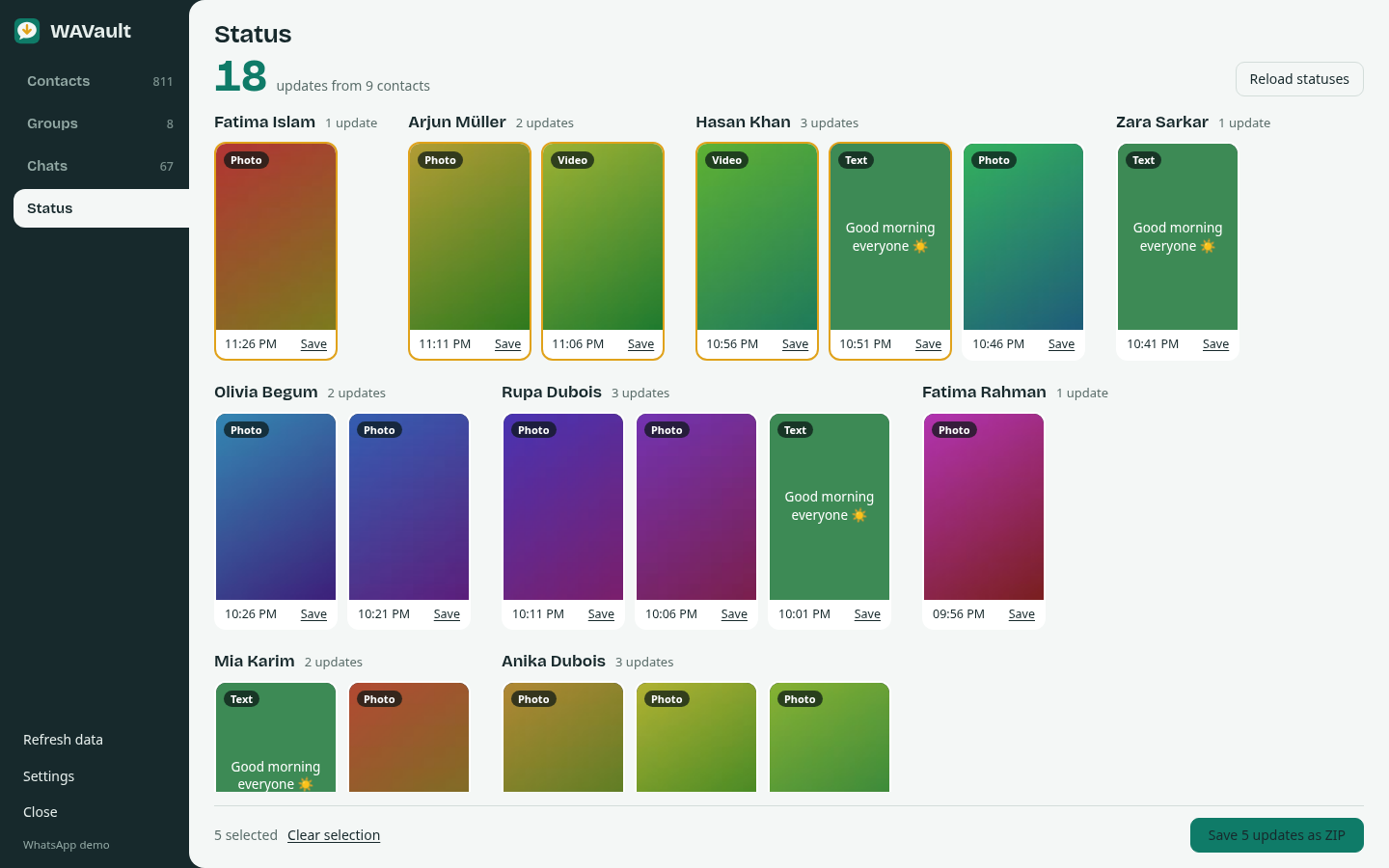Save Fatima Rahman's 09:56 PM status

coord(1021,614)
